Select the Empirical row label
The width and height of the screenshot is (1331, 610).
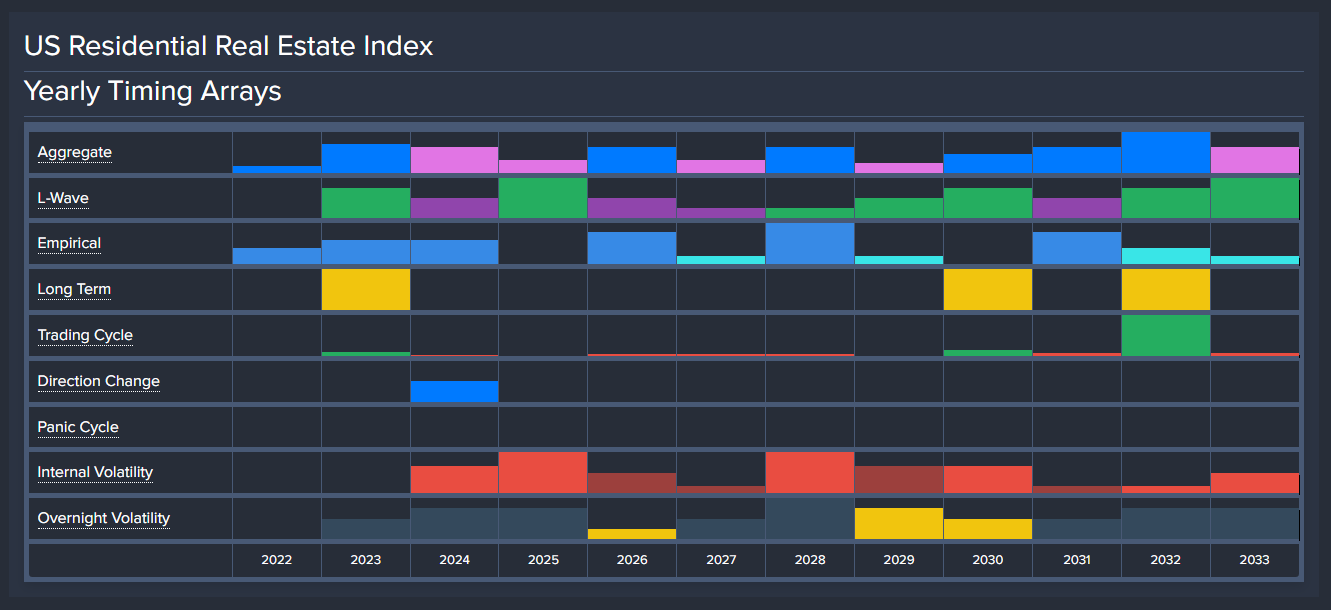tap(68, 243)
